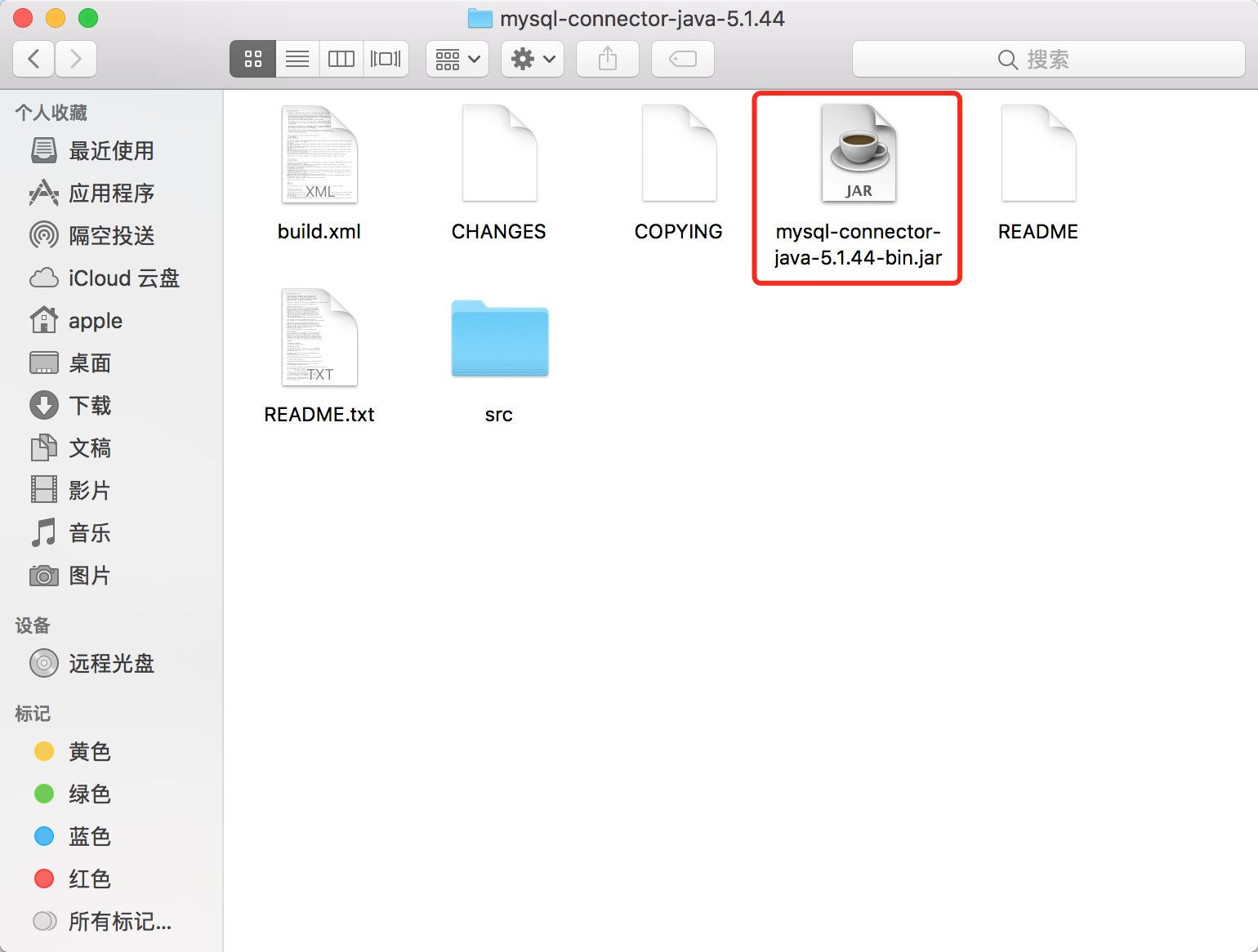Screen dimensions: 1258x952
Task: Go forward with the forward arrow
Action: [76, 59]
